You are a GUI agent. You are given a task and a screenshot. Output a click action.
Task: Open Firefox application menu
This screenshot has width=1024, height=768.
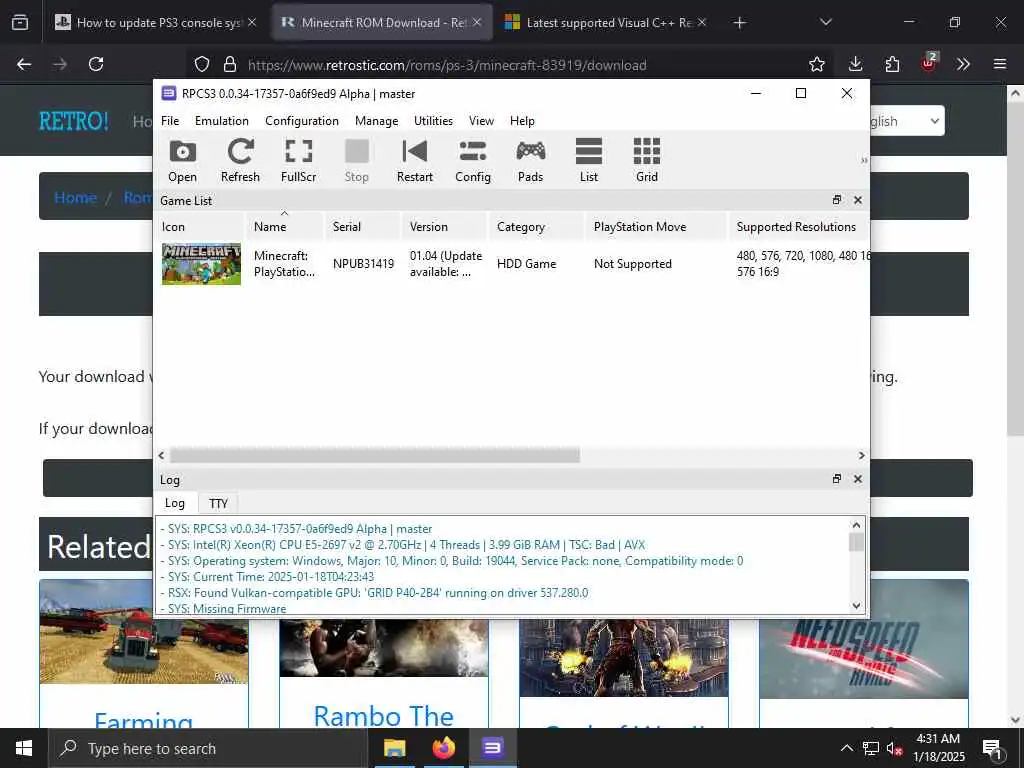click(1000, 64)
